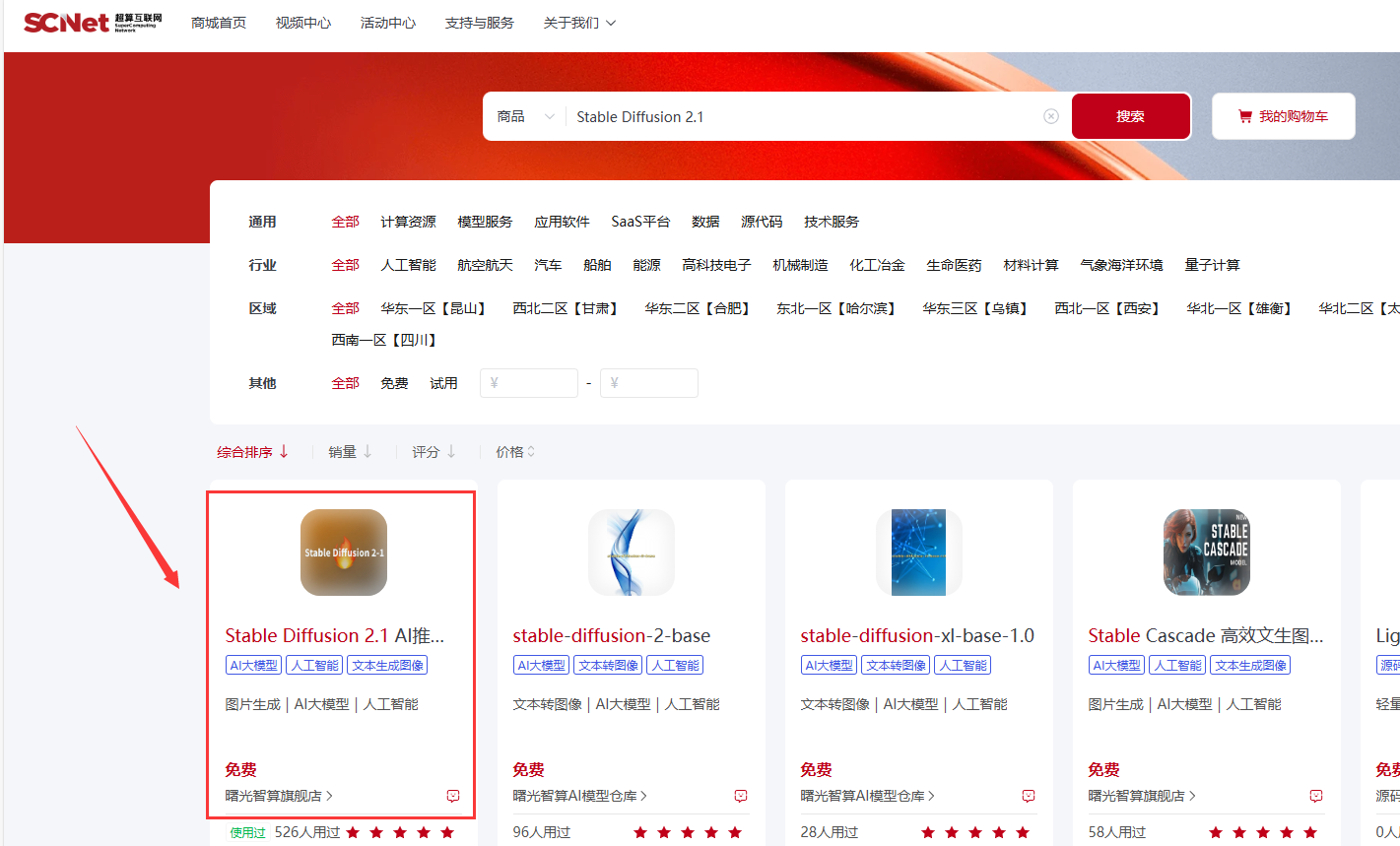Select 气象海洋环境 industry filter
Screen dimensions: 1400x846
[x=1121, y=265]
